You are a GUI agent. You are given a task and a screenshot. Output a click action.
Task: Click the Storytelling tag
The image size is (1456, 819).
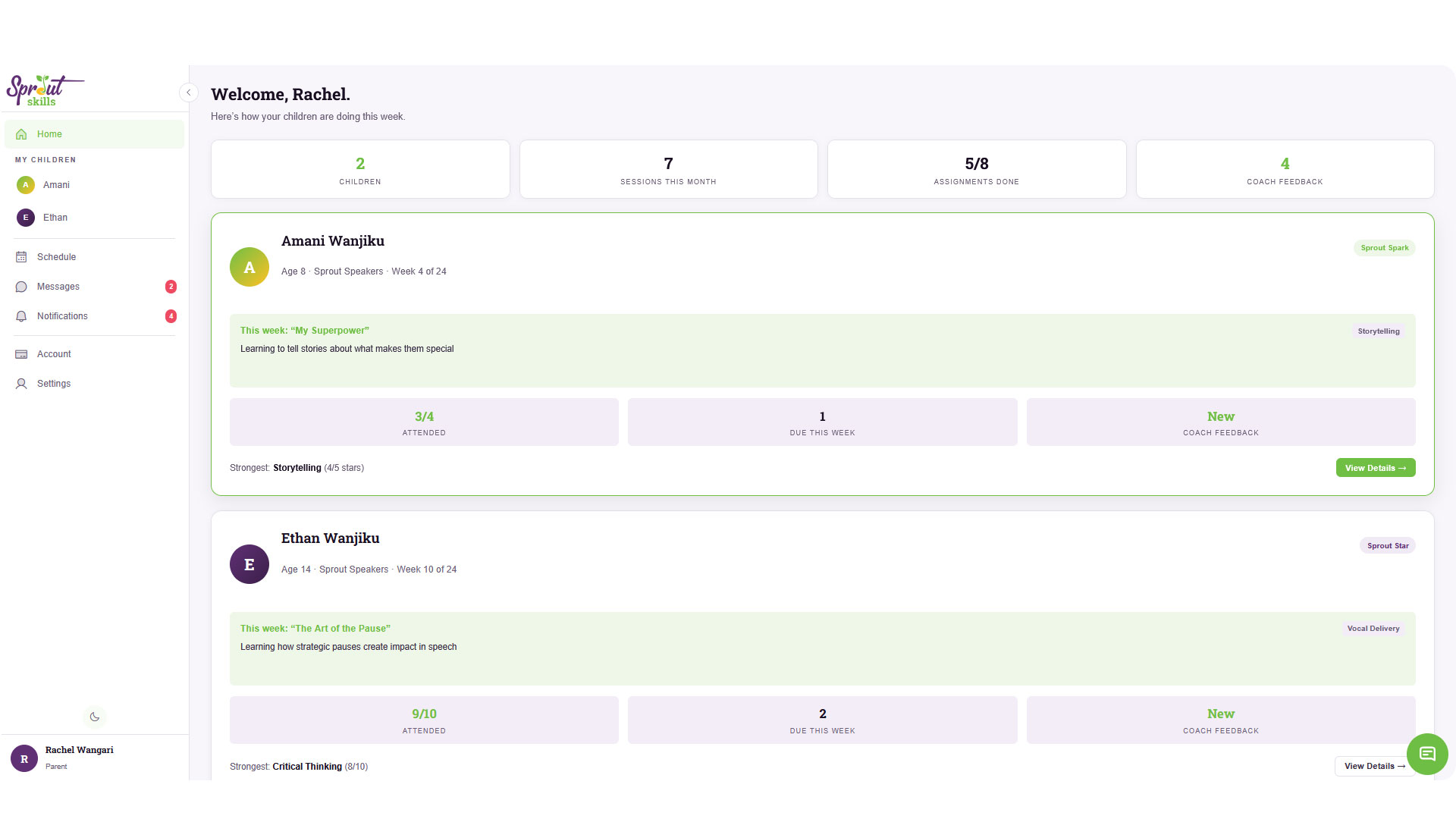[x=1379, y=331]
